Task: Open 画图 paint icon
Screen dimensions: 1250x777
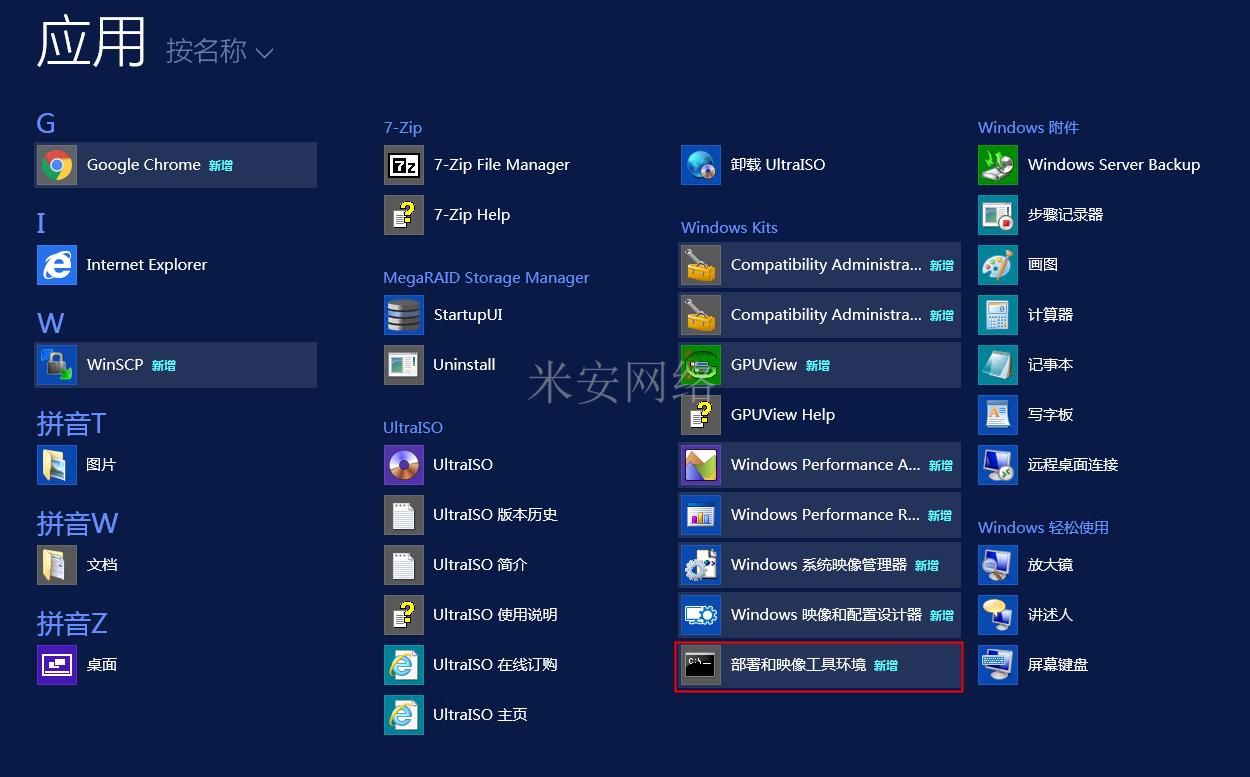Action: click(x=998, y=265)
